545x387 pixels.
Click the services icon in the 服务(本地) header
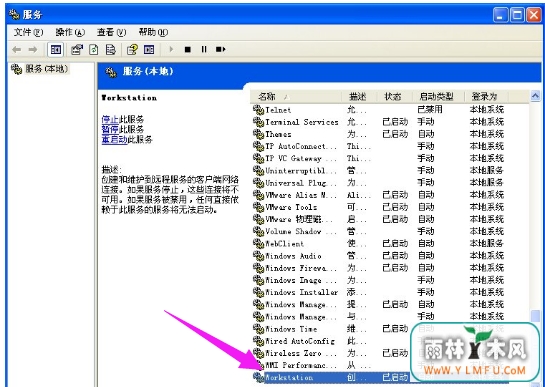(111, 72)
